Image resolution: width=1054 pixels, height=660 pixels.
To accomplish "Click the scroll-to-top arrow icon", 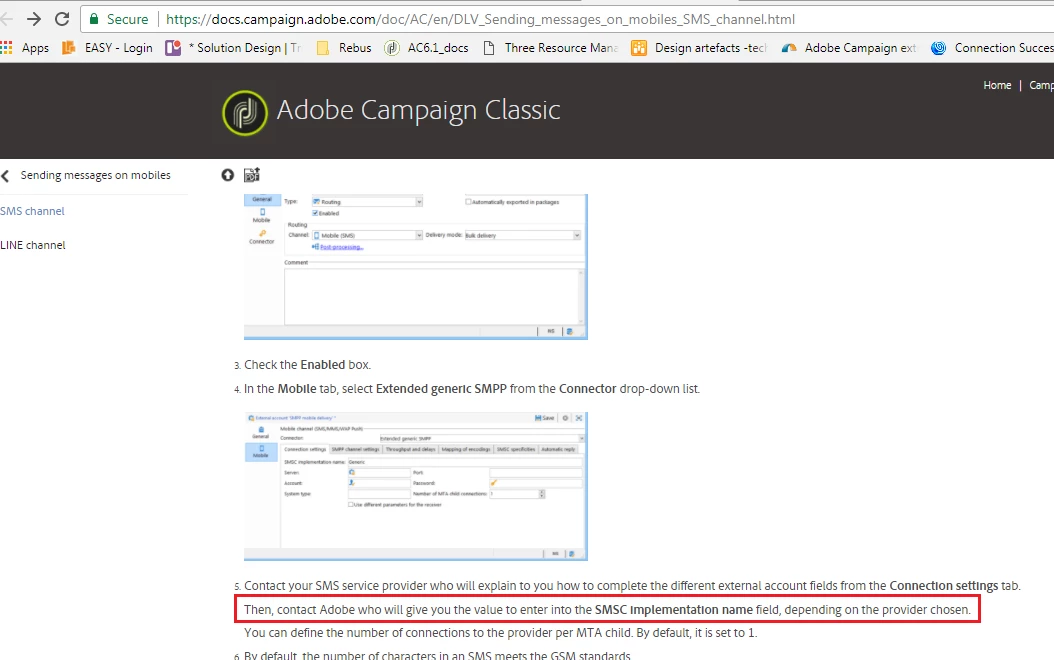I will (228, 175).
